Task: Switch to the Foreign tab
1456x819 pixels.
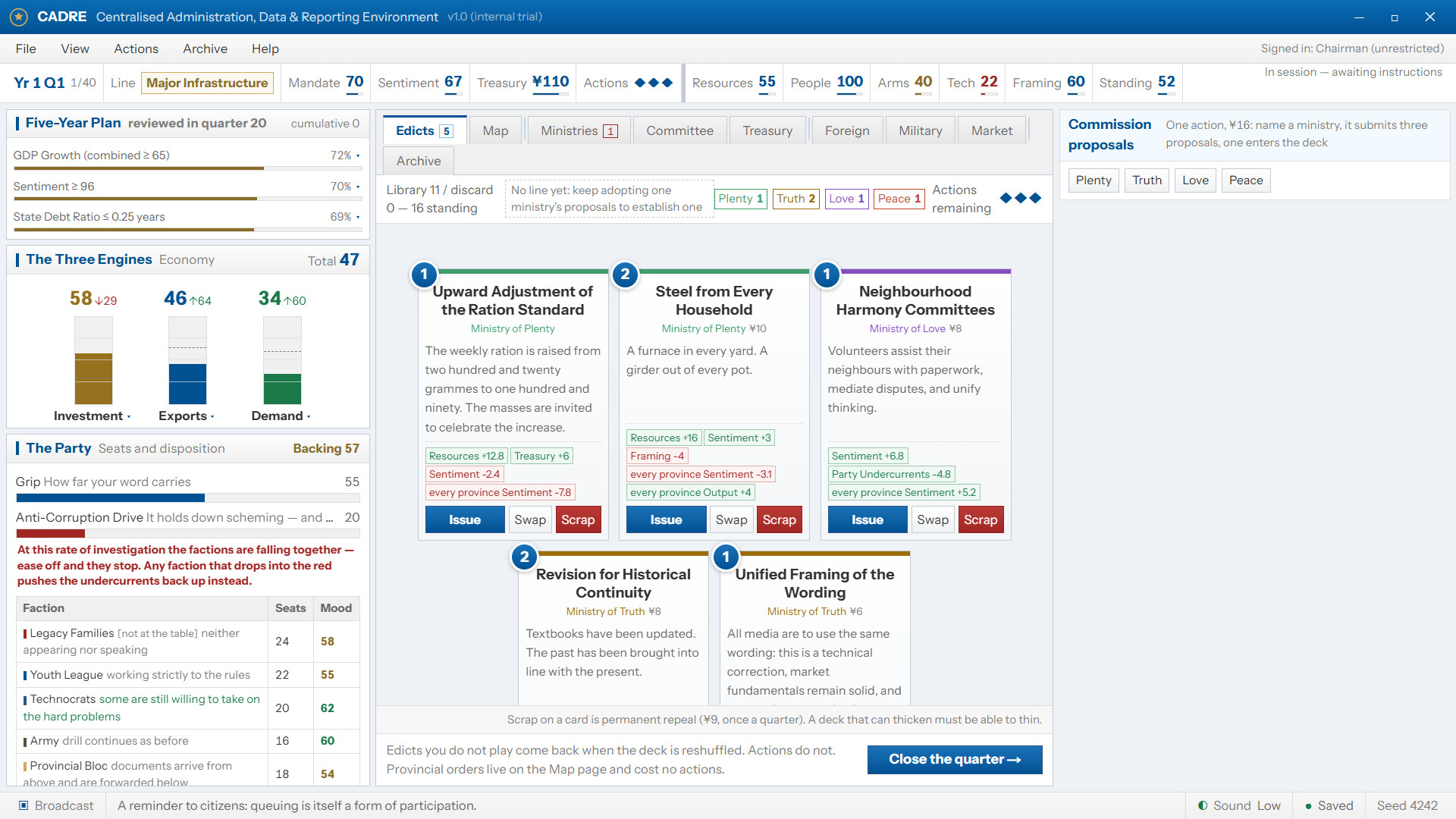Action: (847, 130)
